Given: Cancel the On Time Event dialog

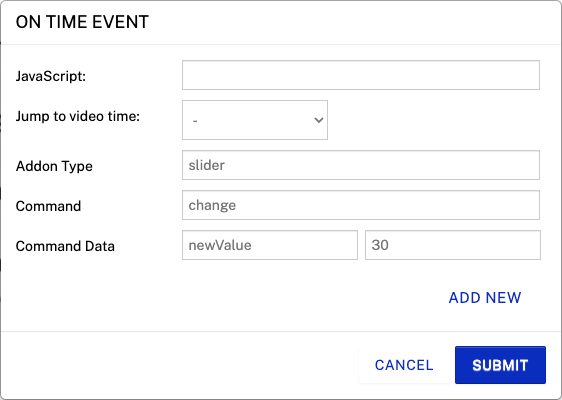Looking at the screenshot, I should 404,365.
